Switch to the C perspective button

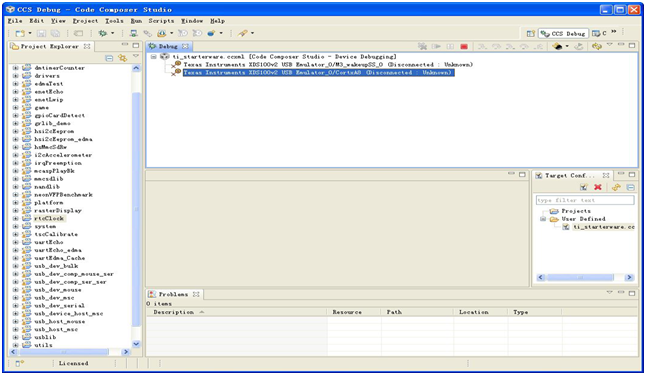[599, 33]
